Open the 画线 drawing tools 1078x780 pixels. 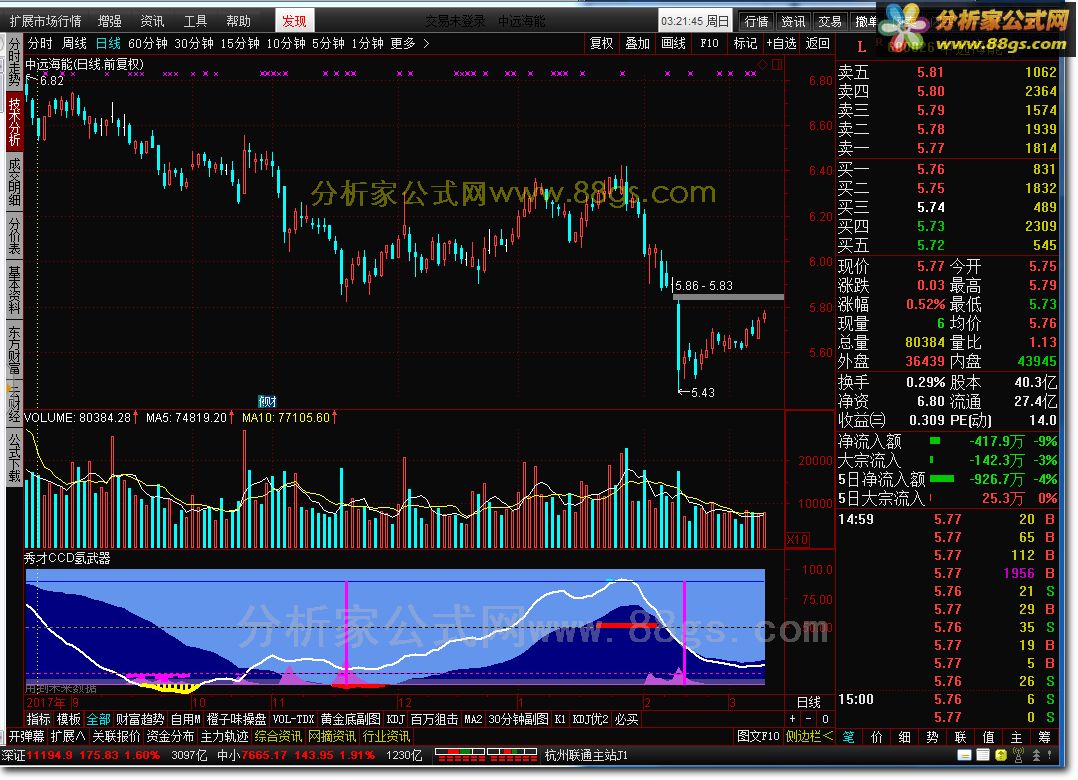(x=673, y=43)
